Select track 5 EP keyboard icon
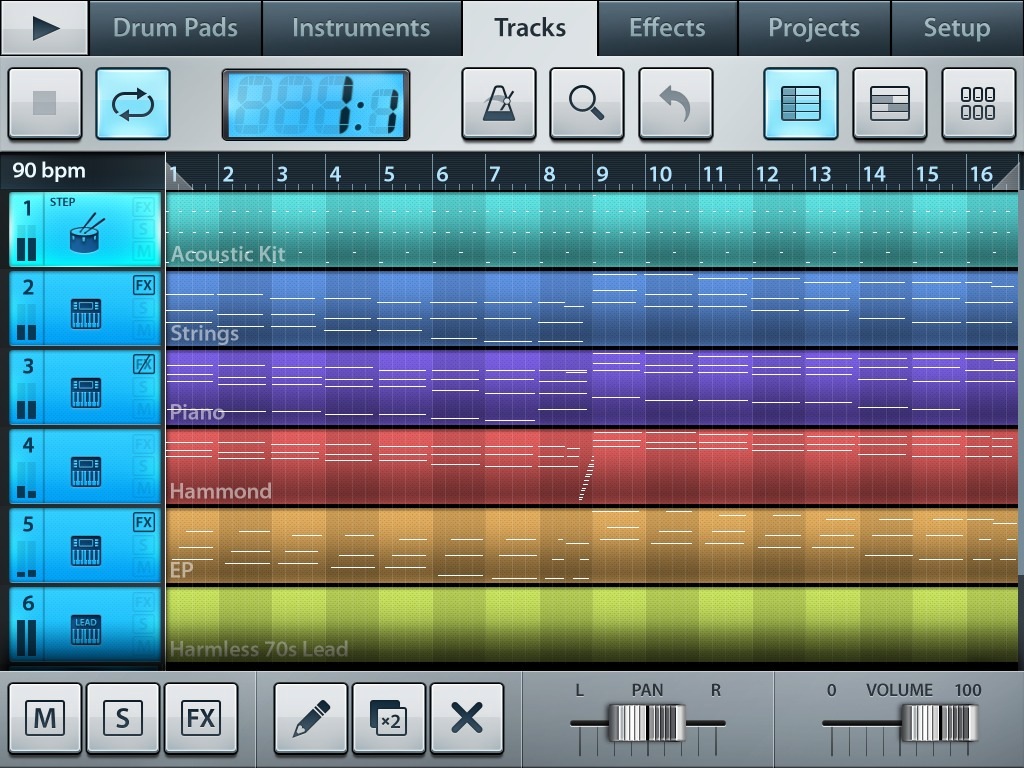Viewport: 1024px width, 768px height. click(86, 551)
